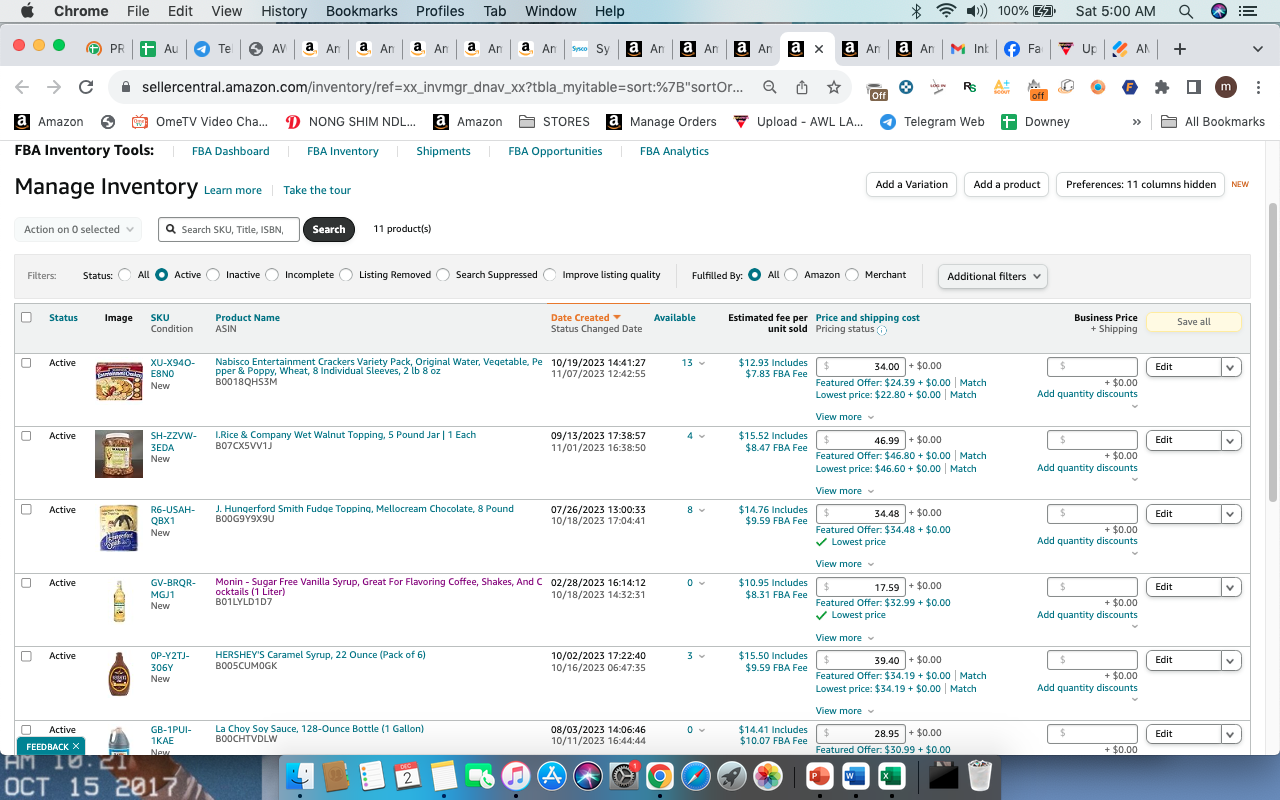
Task: Open System Preferences from the Dock
Action: coord(624,775)
